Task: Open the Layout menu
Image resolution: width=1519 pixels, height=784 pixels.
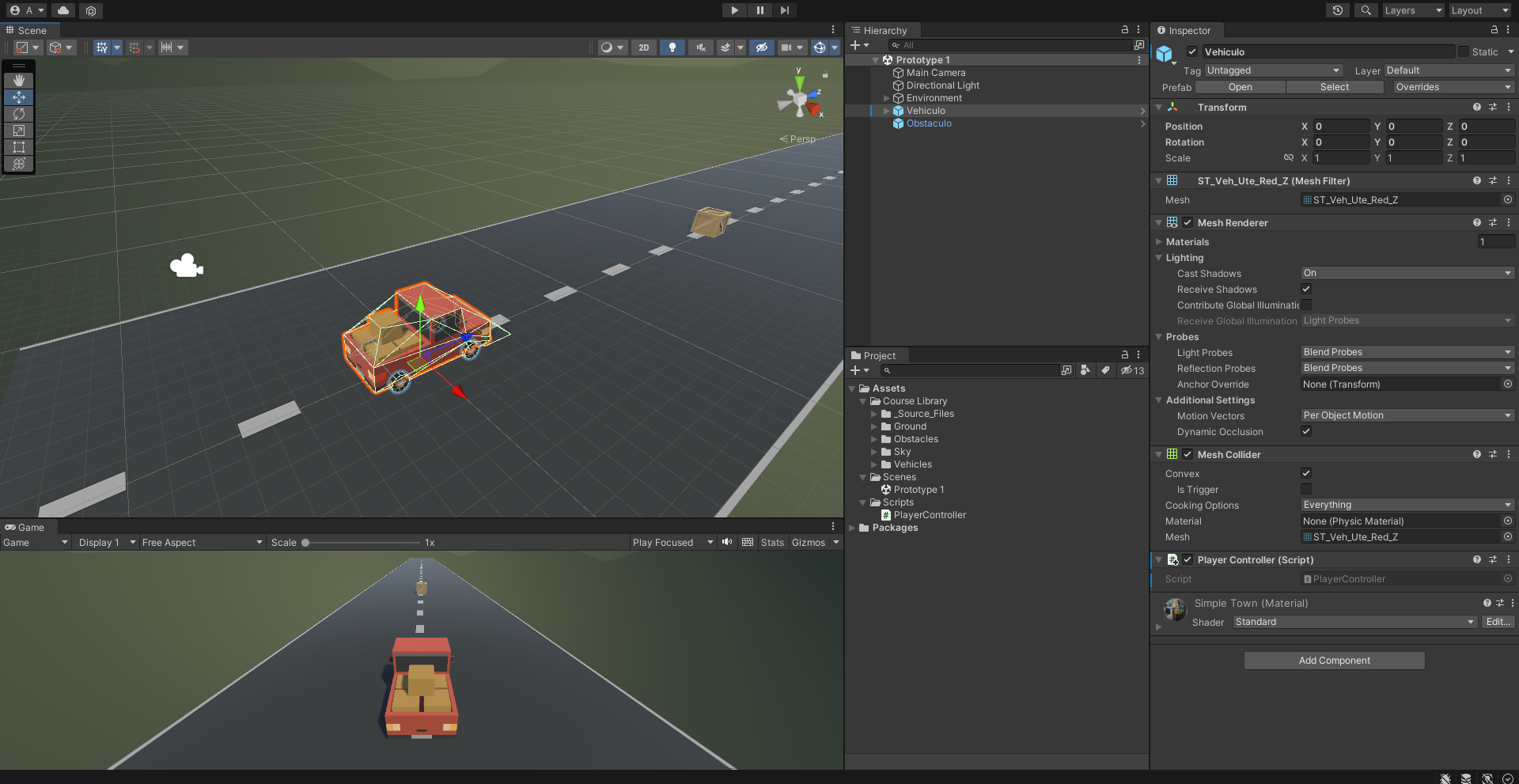Action: 1479,10
